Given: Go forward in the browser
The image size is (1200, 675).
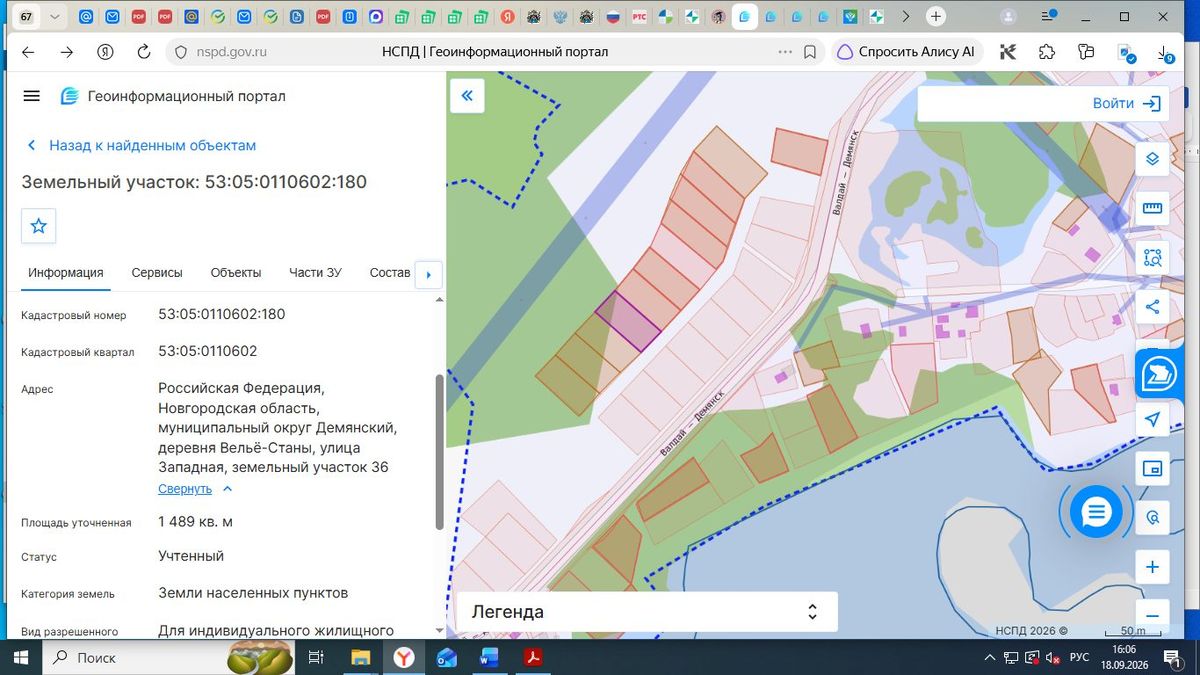Looking at the screenshot, I should (x=66, y=52).
